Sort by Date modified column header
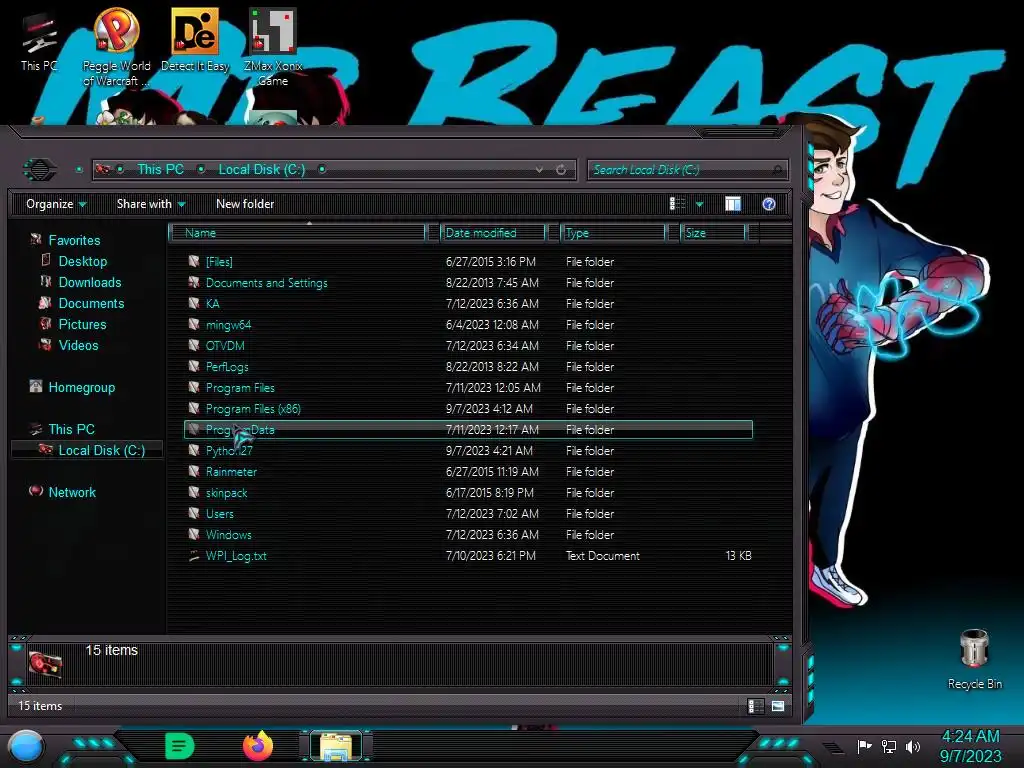This screenshot has height=768, width=1024. point(493,232)
